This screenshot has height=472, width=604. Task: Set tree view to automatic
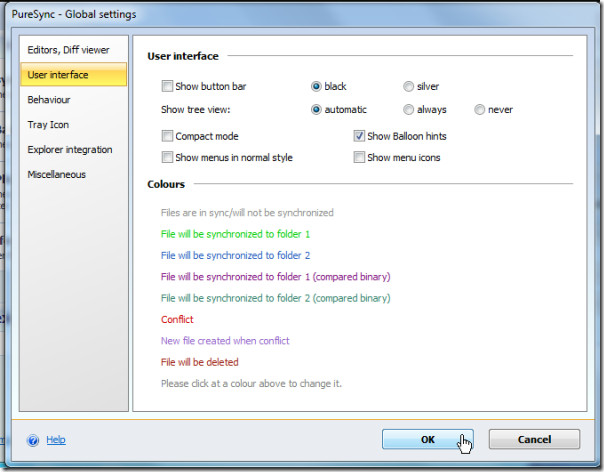[x=316, y=110]
